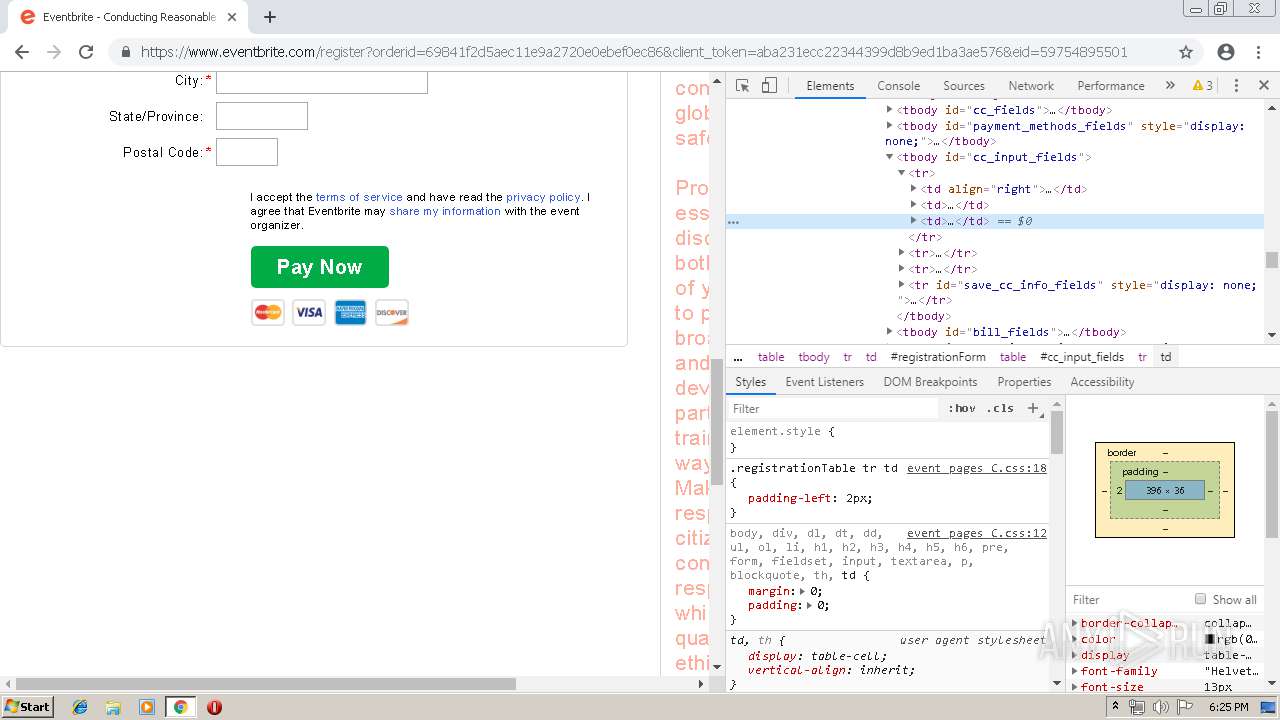Show more DevTools tabs chevron
1280x720 pixels.
point(1170,86)
